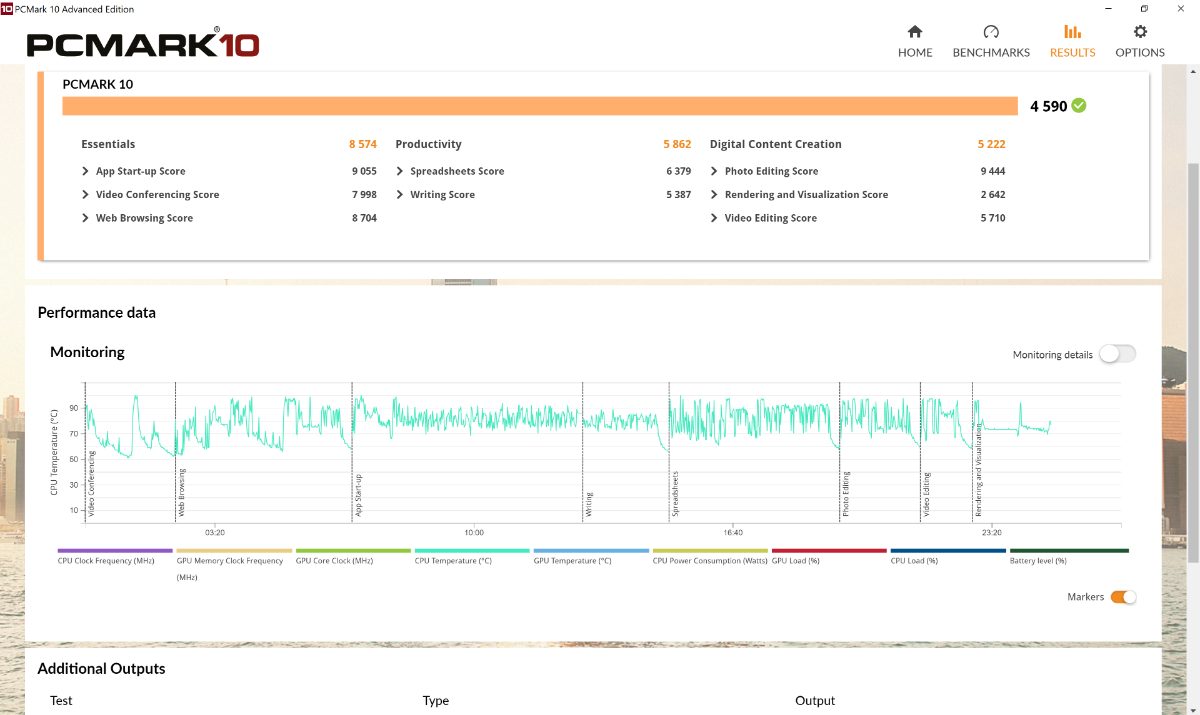Open the Home icon in navigation
This screenshot has width=1200, height=715.
tap(914, 32)
